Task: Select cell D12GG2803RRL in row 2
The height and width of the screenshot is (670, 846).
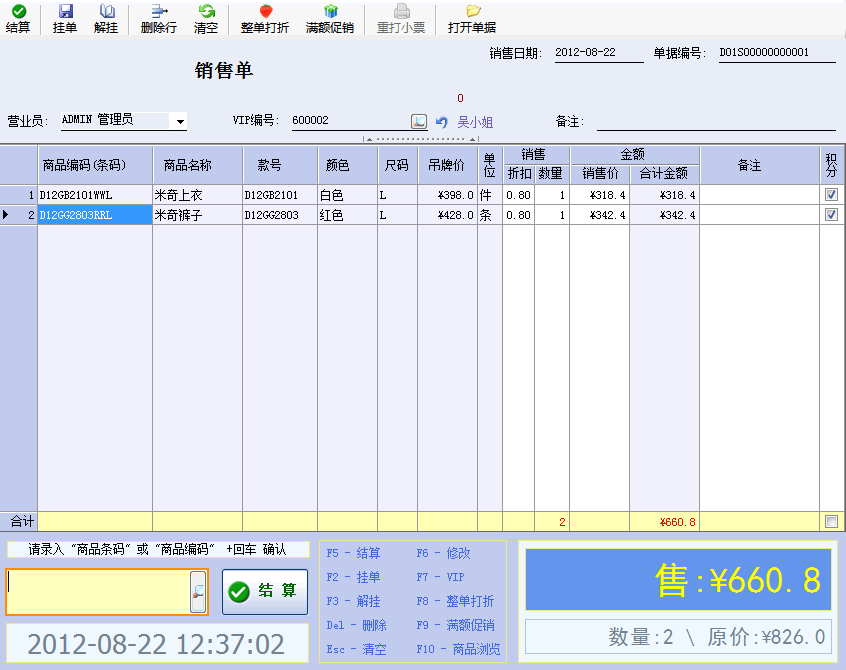Action: click(x=95, y=215)
